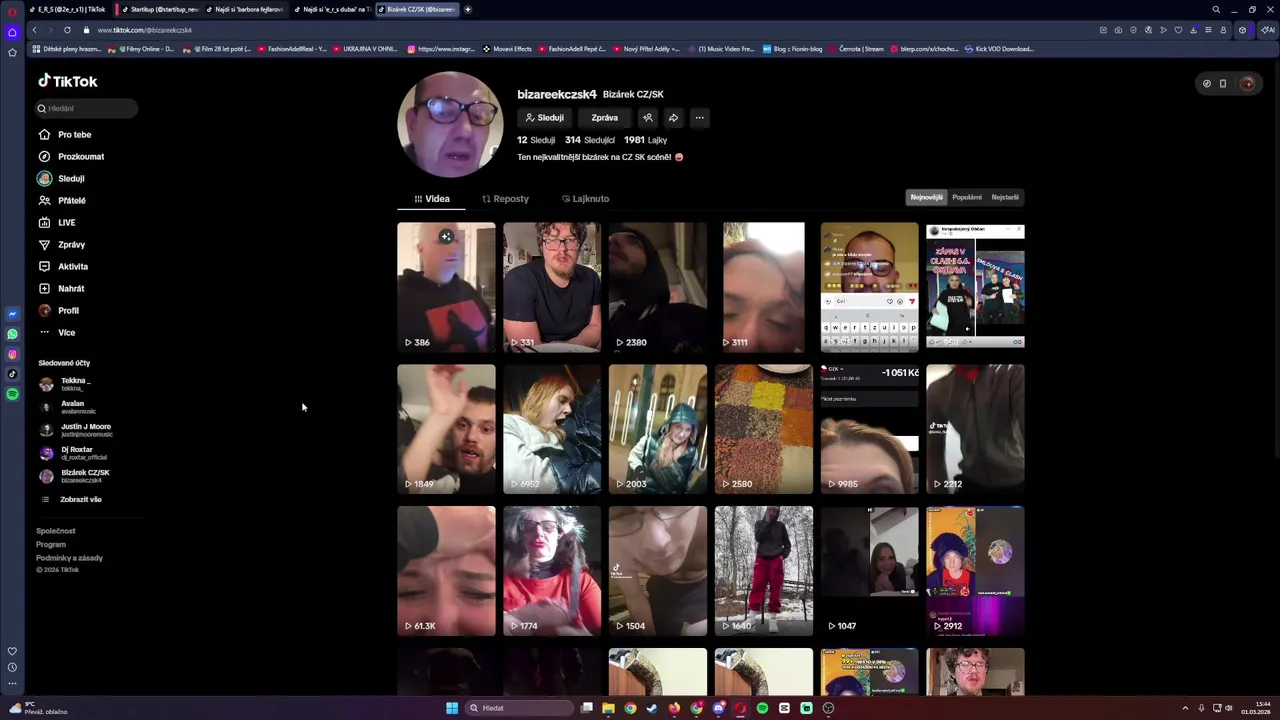This screenshot has width=1280, height=720.
Task: Follow bizareekczsk4 with the Sleduji button
Action: (545, 117)
